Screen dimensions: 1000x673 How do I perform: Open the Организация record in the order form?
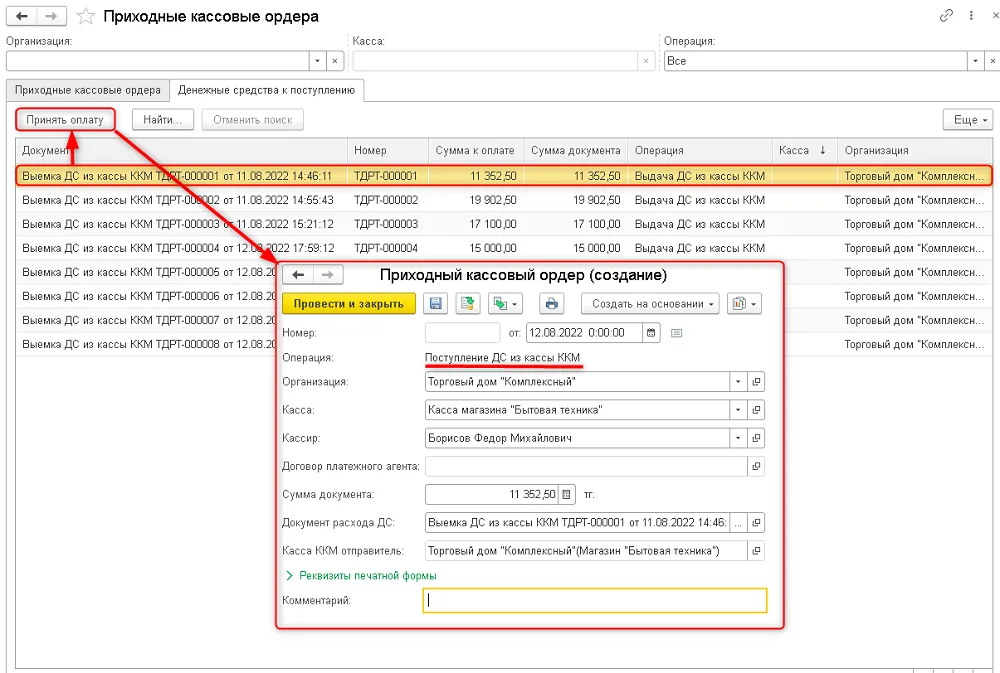coord(756,382)
